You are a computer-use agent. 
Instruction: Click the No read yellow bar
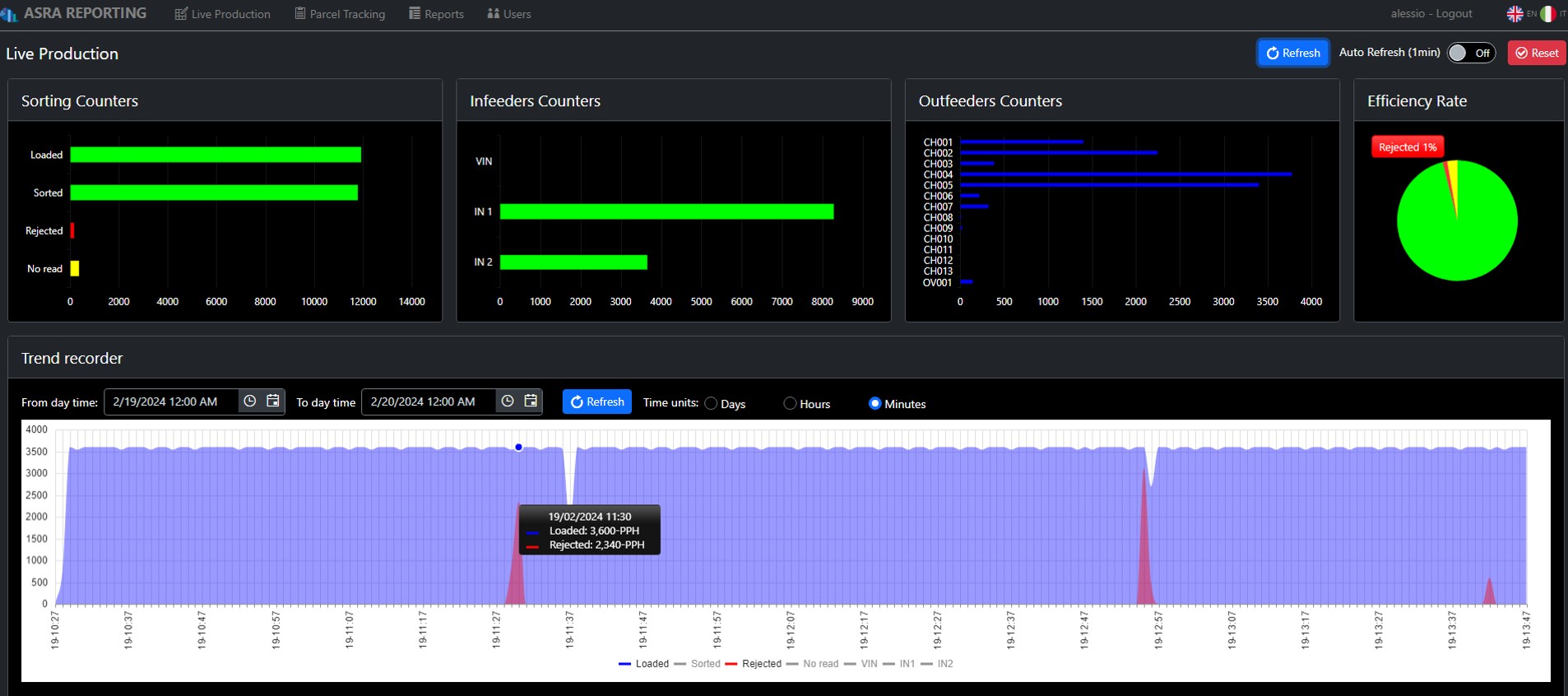(x=75, y=268)
